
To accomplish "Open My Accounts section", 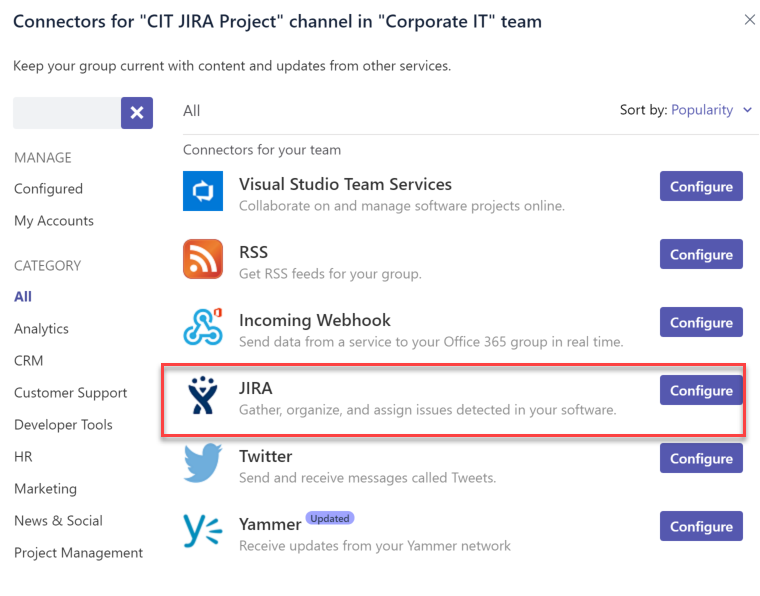I will 54,221.
